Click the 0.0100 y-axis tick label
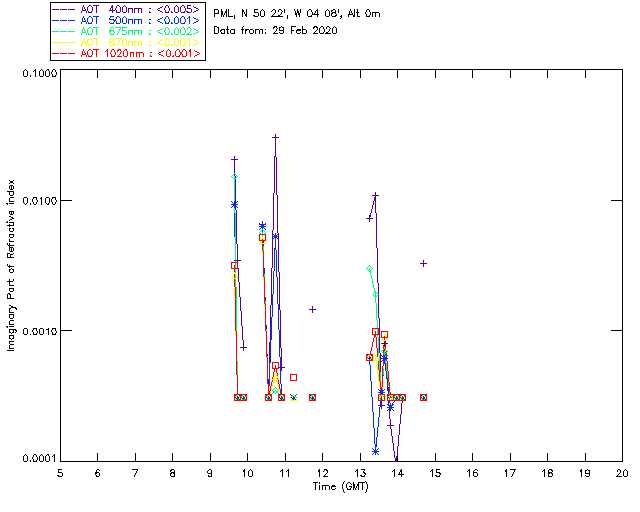The height and width of the screenshot is (512, 640). (39, 201)
